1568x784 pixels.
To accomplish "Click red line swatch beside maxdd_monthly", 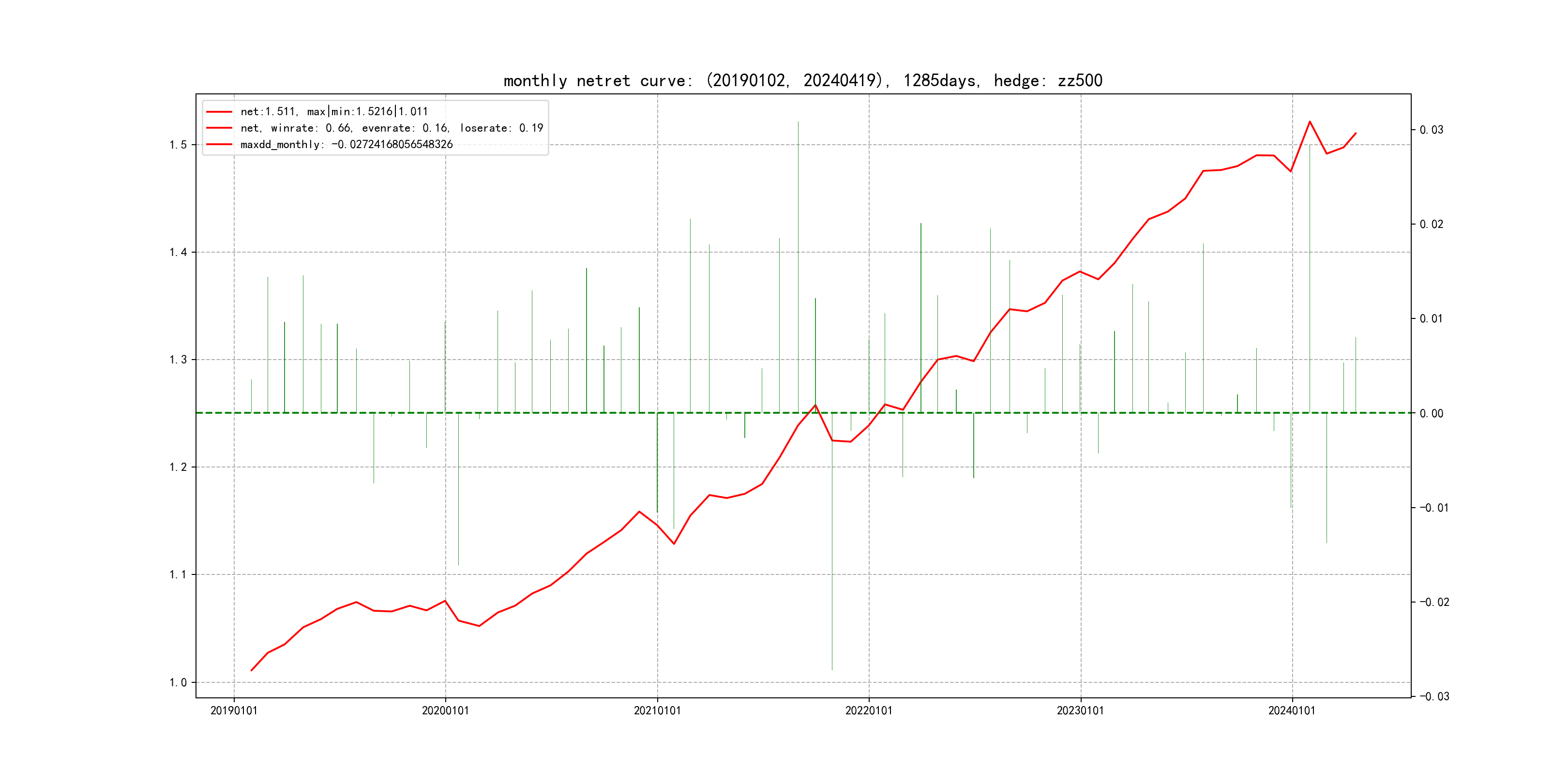I will (x=219, y=145).
